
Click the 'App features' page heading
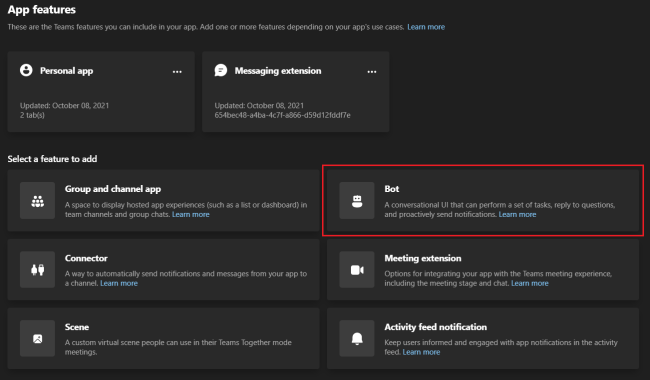pos(41,10)
